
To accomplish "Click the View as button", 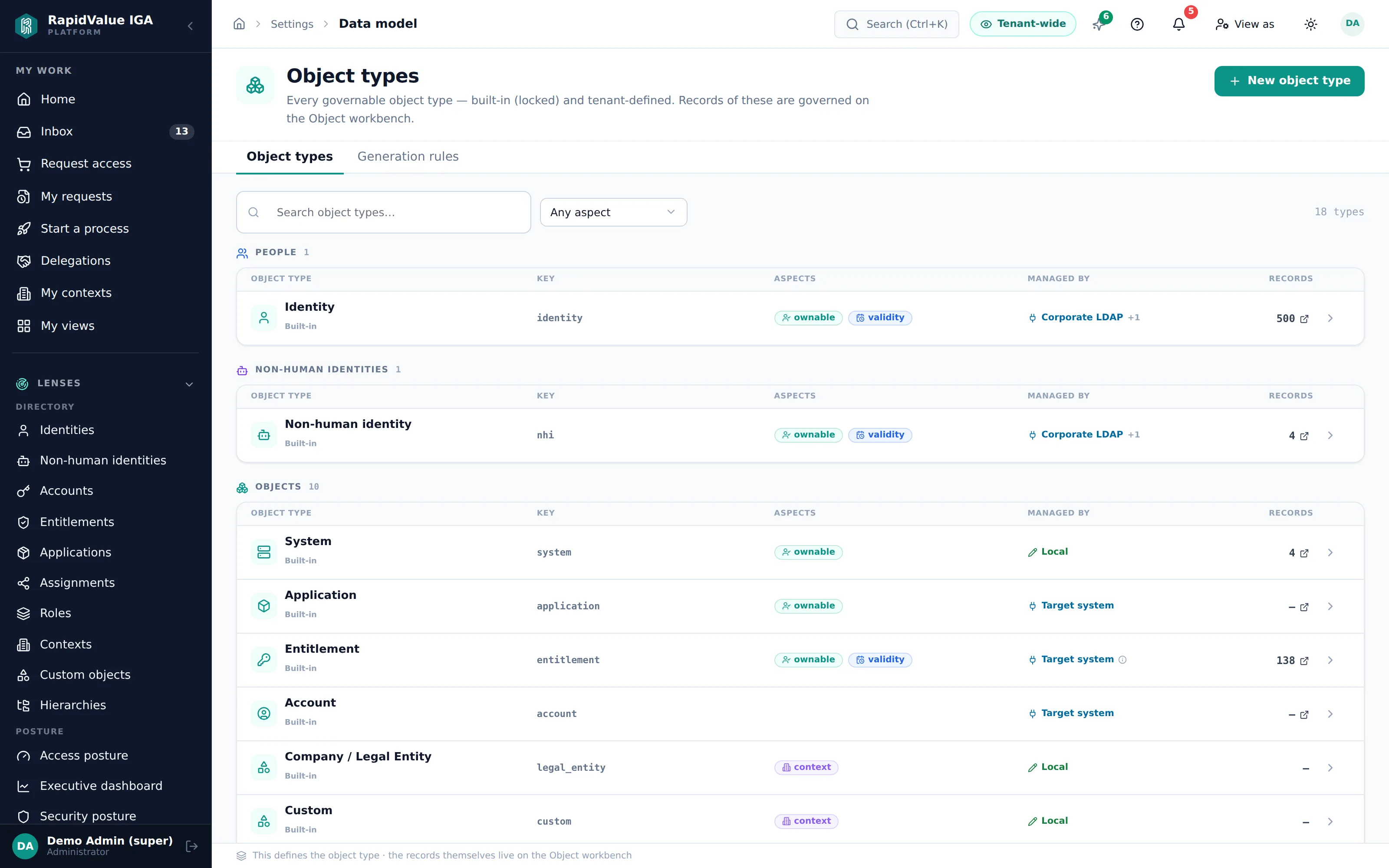I will pyautogui.click(x=1244, y=24).
